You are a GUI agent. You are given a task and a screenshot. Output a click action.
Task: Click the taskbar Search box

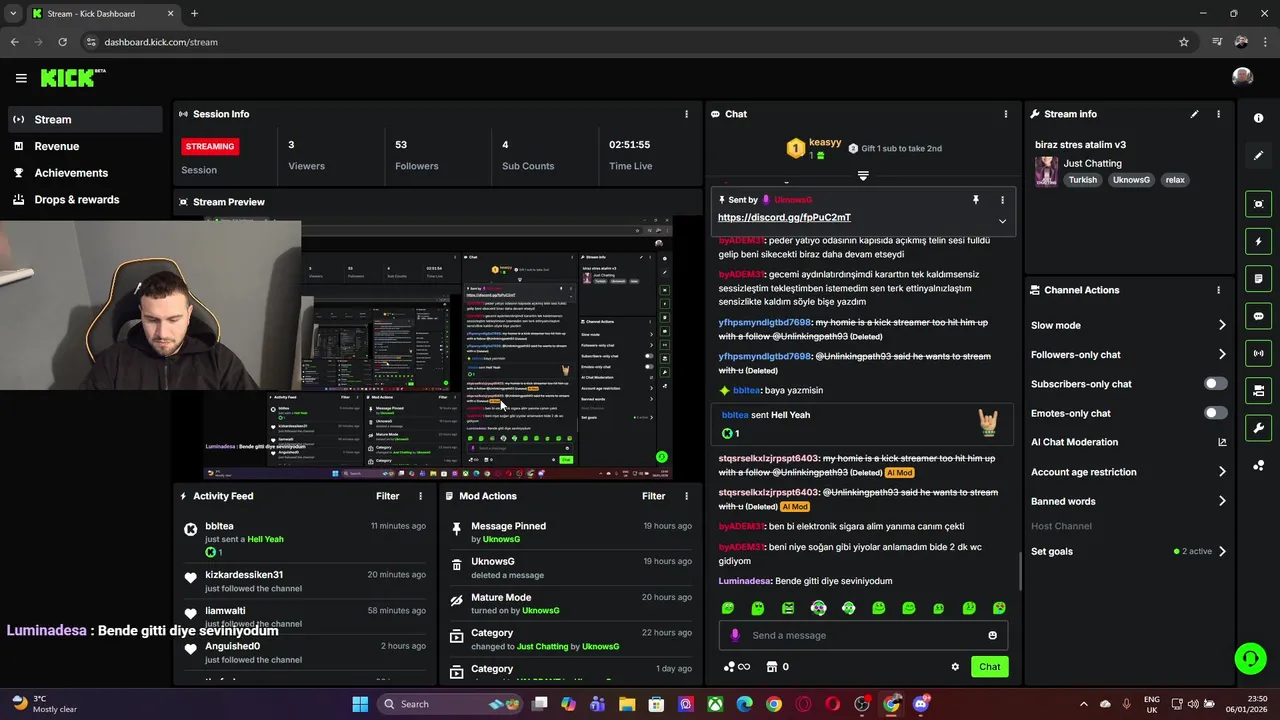tap(450, 704)
